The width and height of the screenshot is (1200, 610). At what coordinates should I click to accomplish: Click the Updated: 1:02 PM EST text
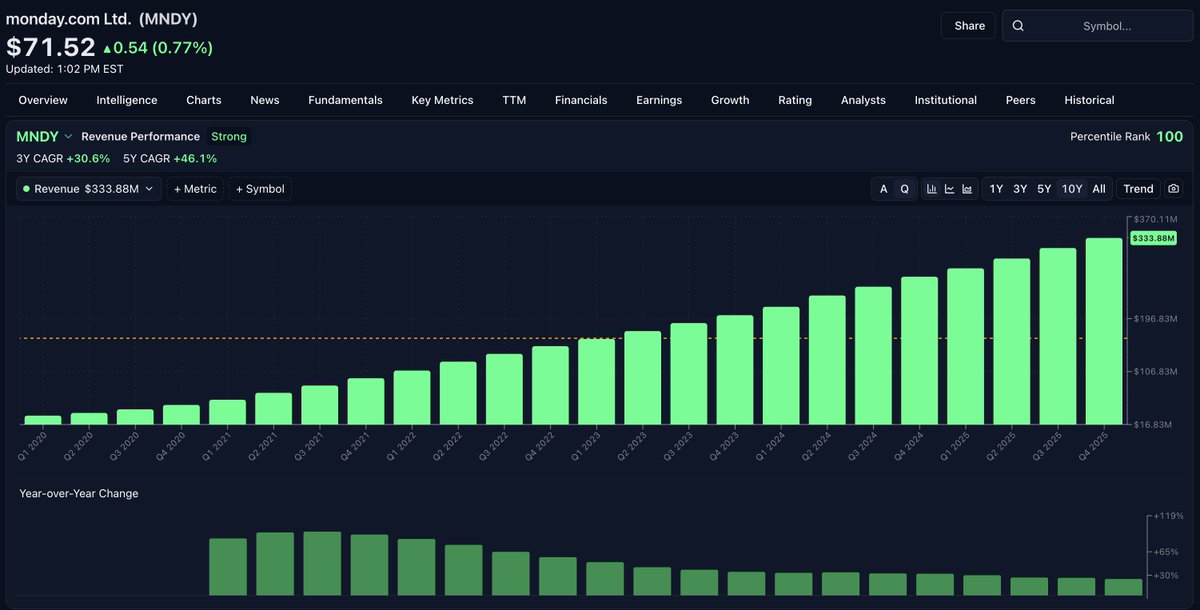pos(64,69)
